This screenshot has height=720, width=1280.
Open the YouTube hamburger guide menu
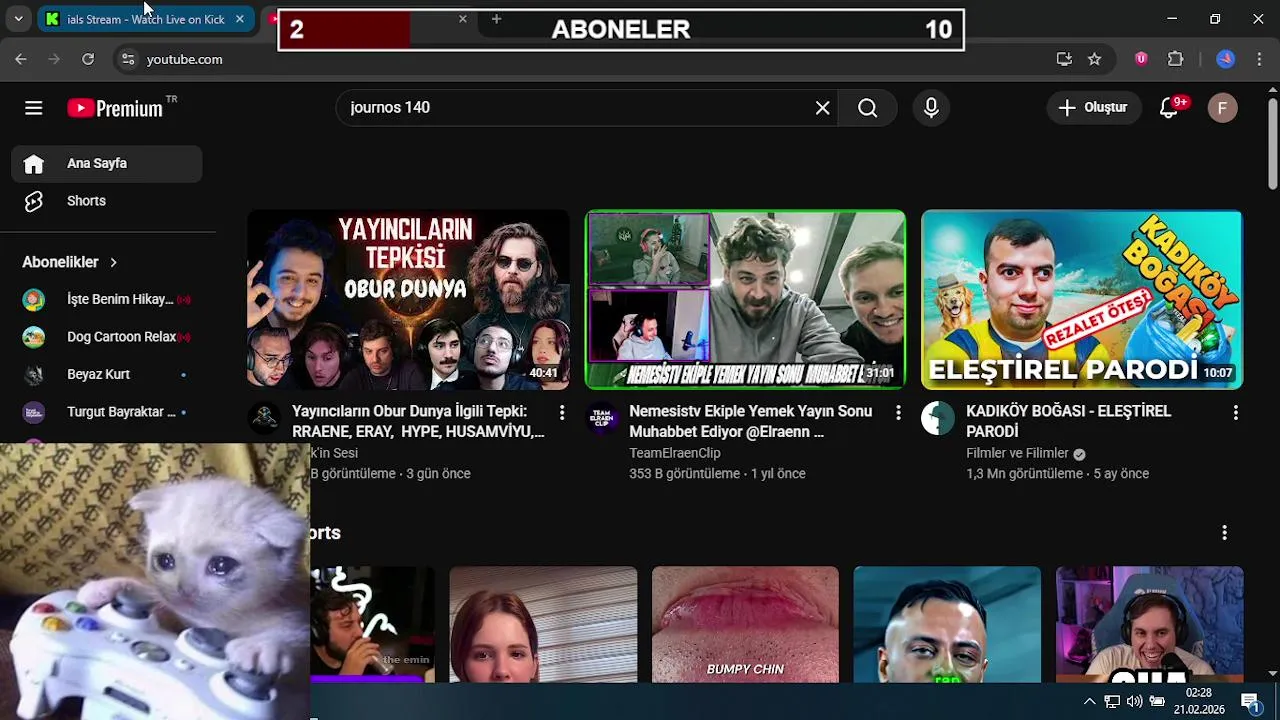pyautogui.click(x=34, y=108)
